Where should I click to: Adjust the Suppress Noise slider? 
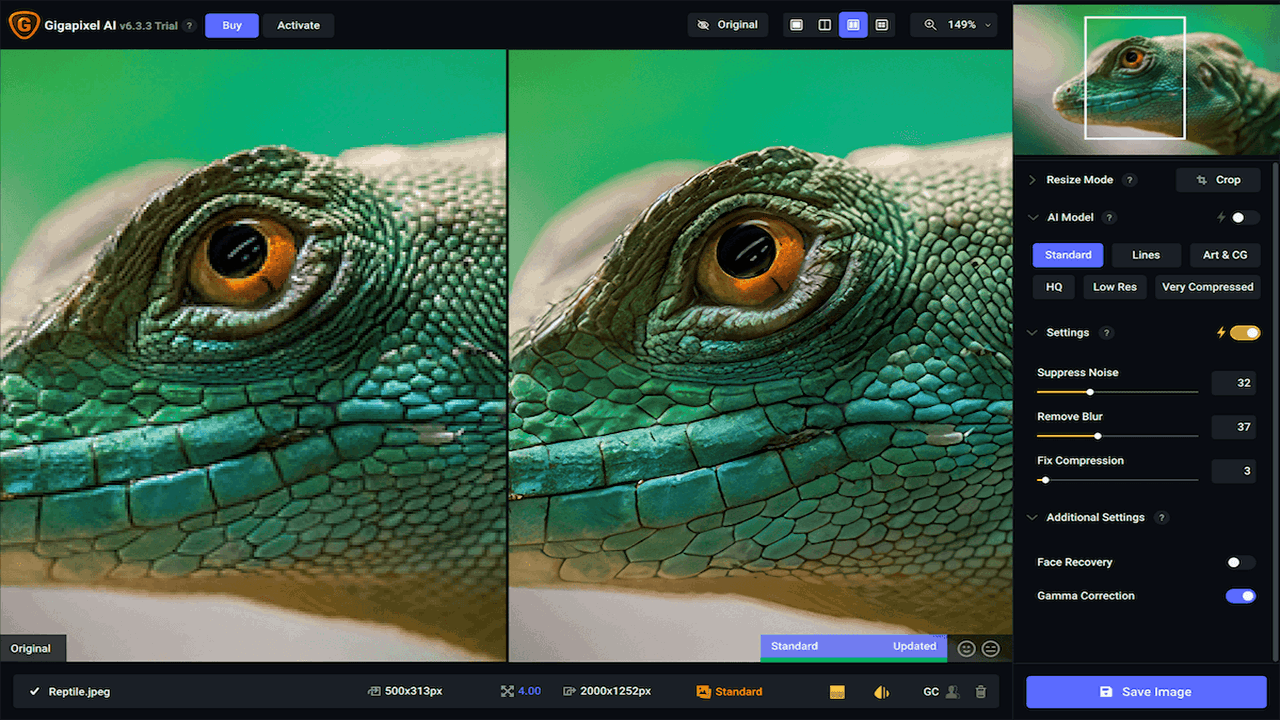coord(1117,392)
